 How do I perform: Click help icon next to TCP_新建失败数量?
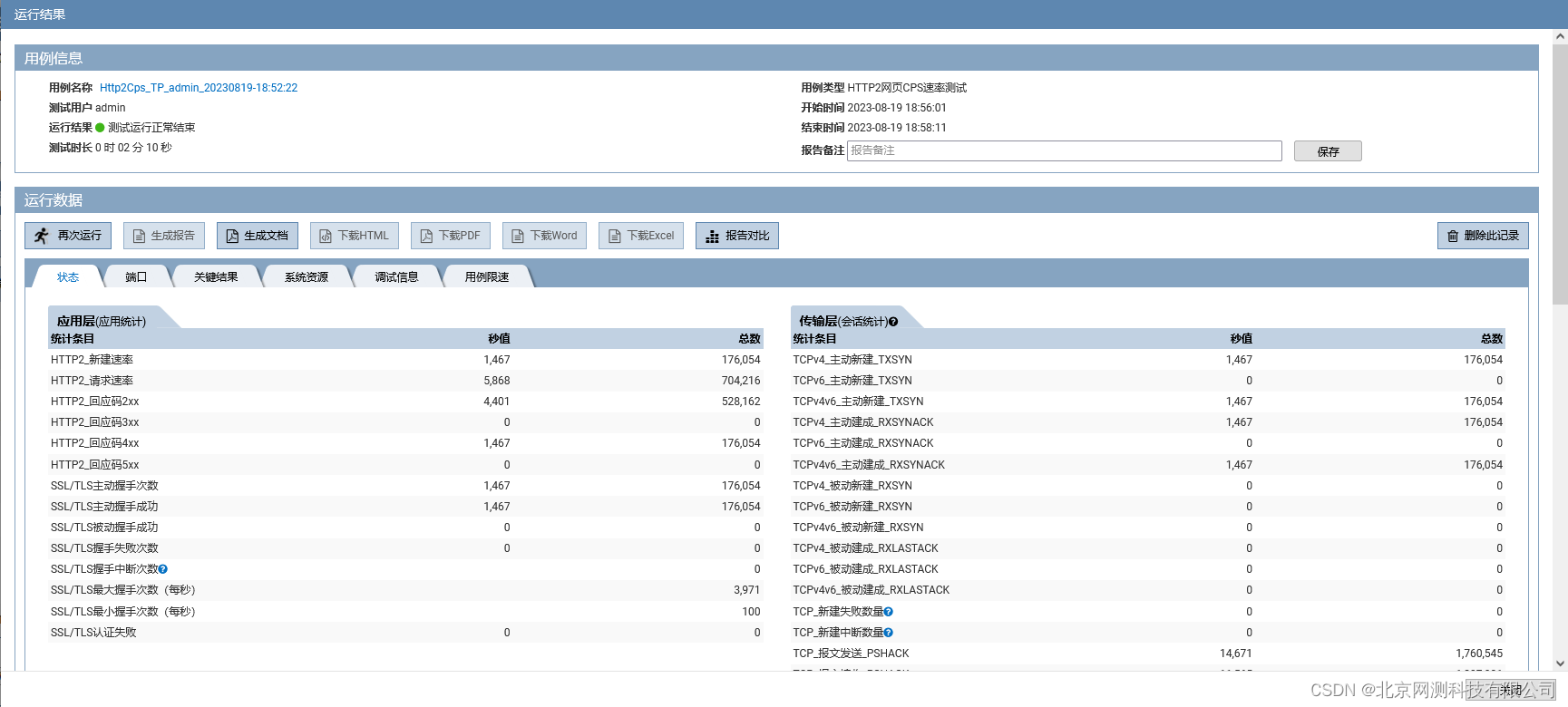coord(889,612)
